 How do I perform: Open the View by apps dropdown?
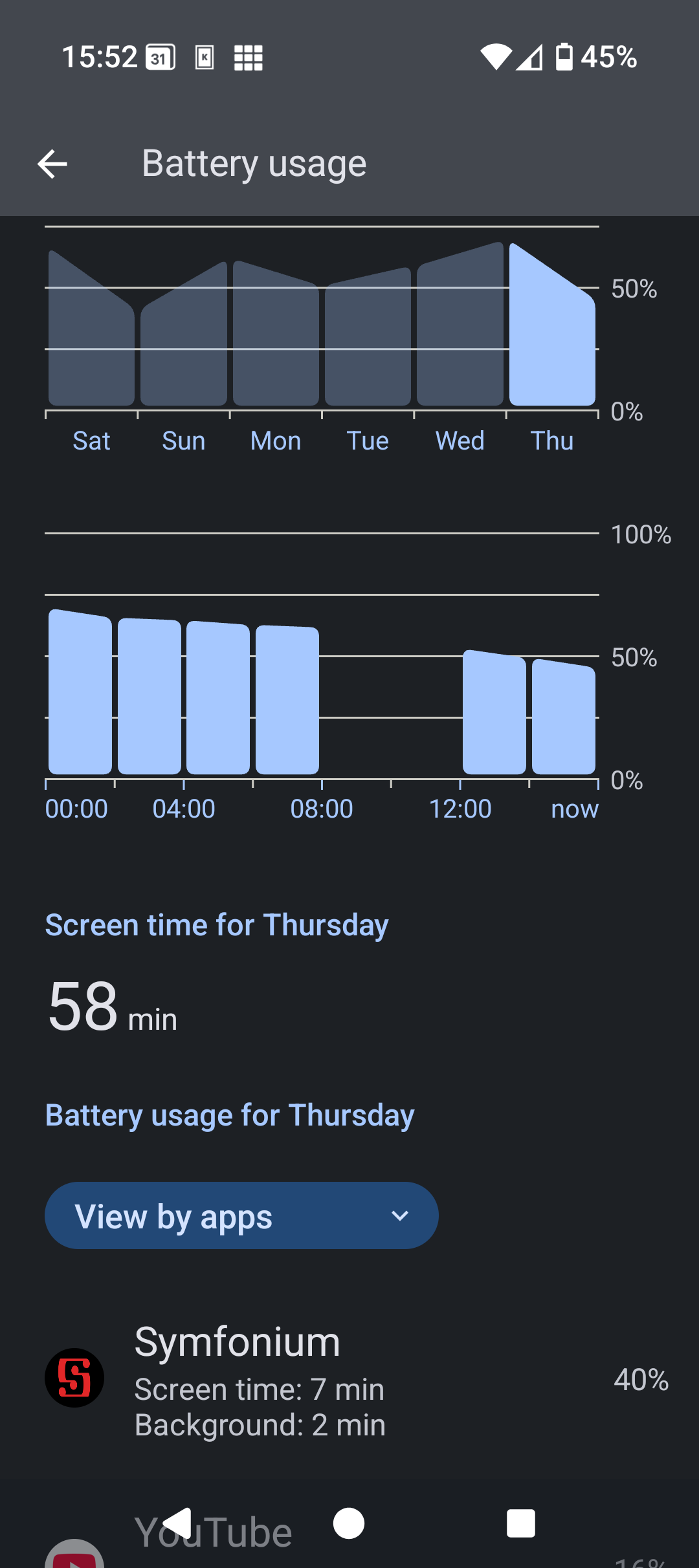tap(241, 1216)
